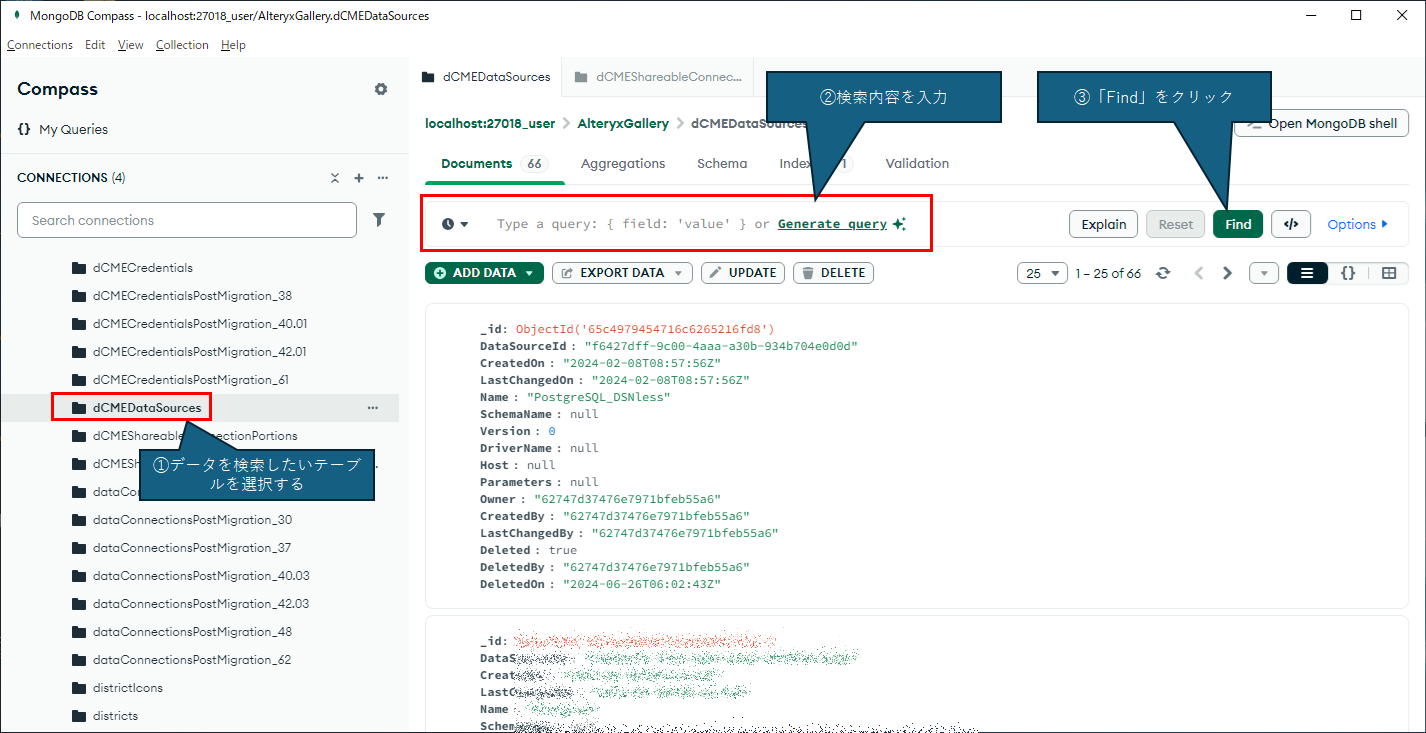Open the Help menu
This screenshot has height=733, width=1426.
coord(233,45)
